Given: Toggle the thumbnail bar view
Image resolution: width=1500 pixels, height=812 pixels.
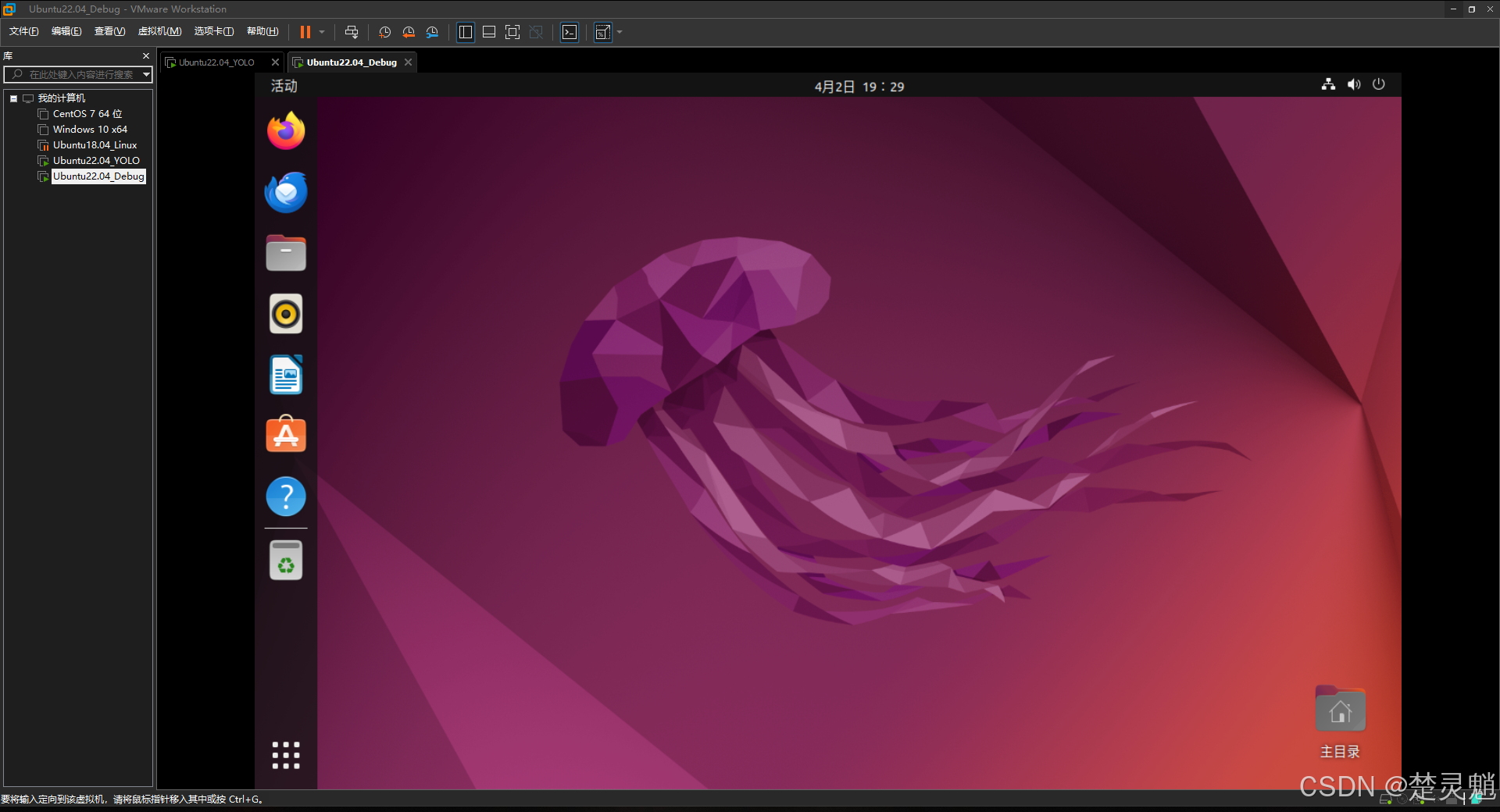Looking at the screenshot, I should 489,32.
